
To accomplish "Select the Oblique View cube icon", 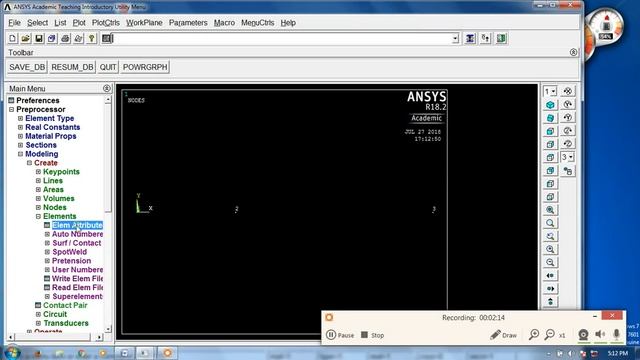I will 550,118.
